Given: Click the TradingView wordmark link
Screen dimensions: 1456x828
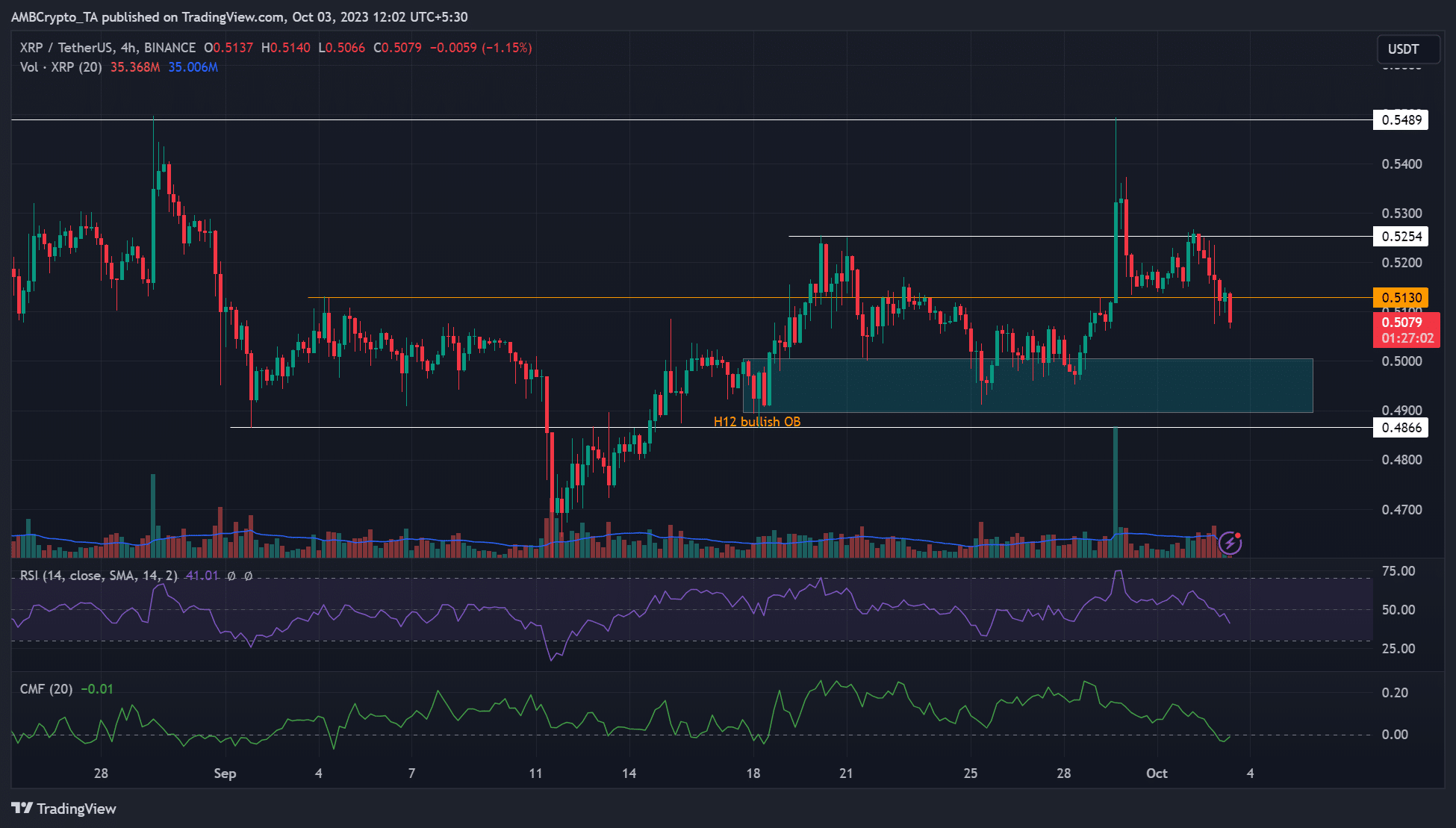Looking at the screenshot, I should [76, 809].
